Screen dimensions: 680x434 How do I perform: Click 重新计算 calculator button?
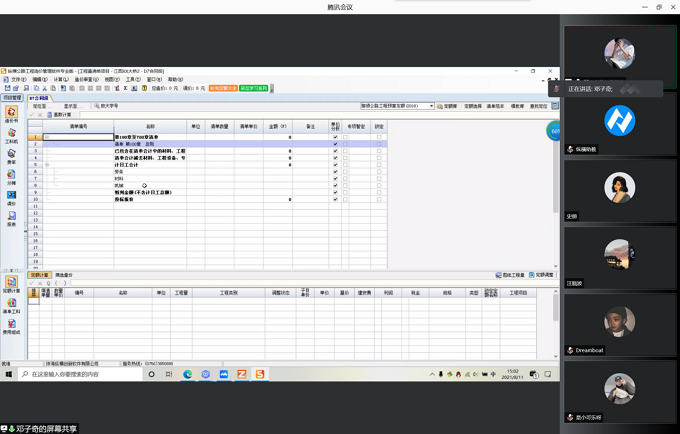point(59,115)
